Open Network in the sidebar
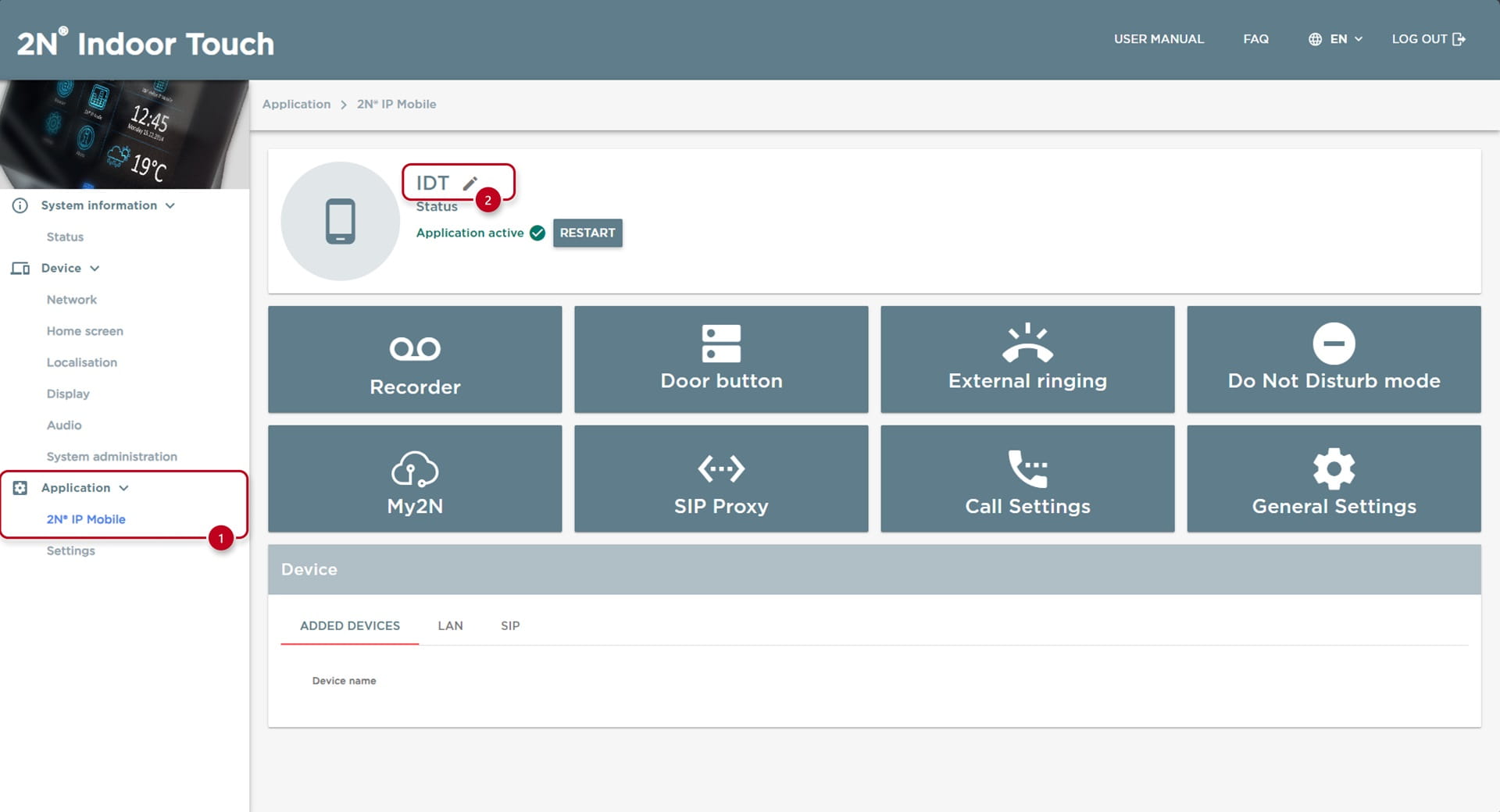Screen dimensions: 1500x812 72,300
